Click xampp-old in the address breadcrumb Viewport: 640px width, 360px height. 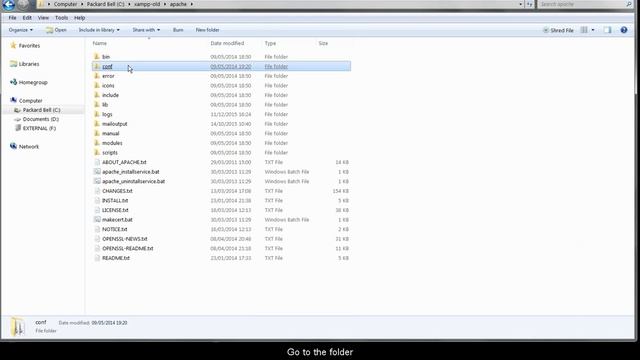pos(147,4)
